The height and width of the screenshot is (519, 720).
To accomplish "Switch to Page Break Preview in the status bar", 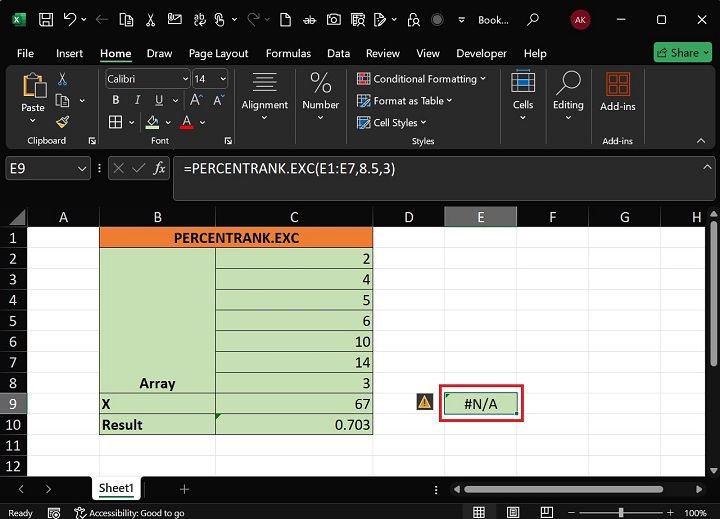I will pyautogui.click(x=546, y=512).
